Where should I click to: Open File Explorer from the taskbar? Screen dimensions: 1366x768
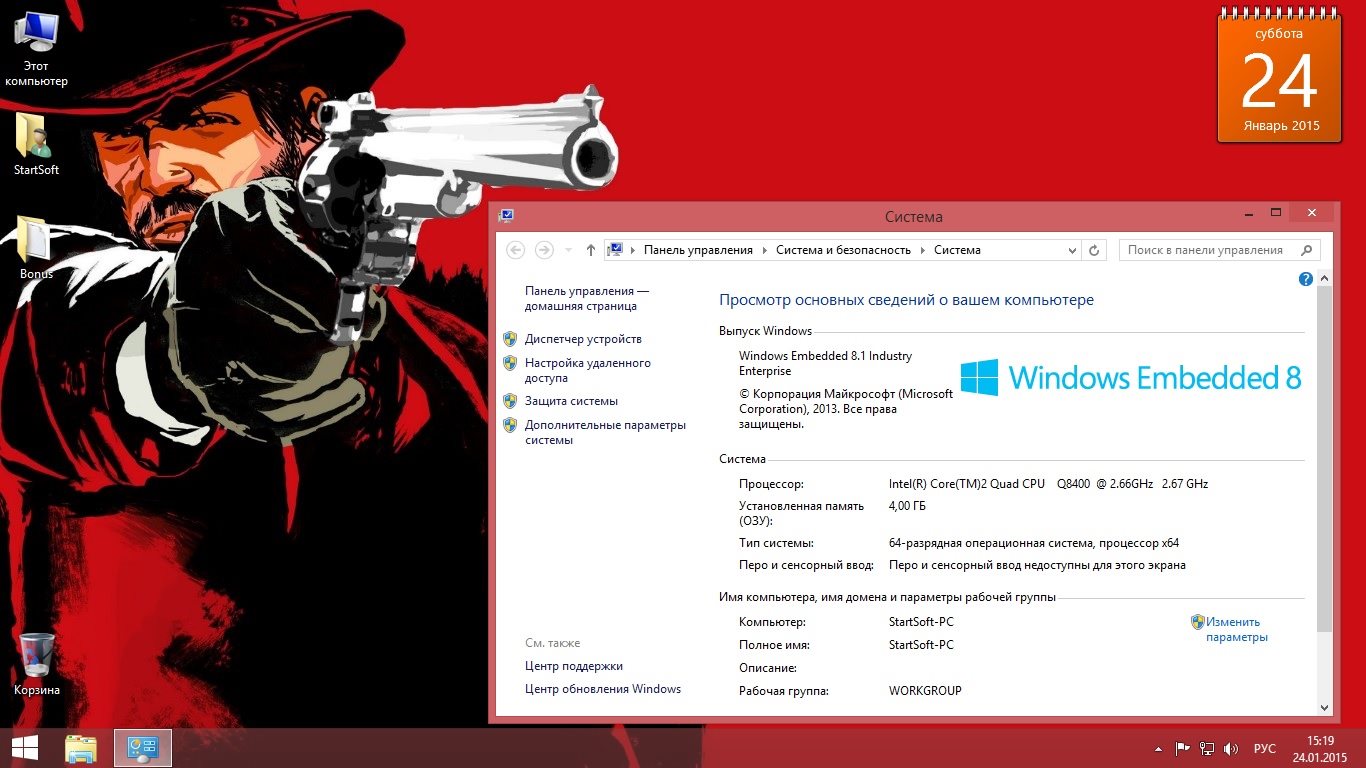point(81,748)
